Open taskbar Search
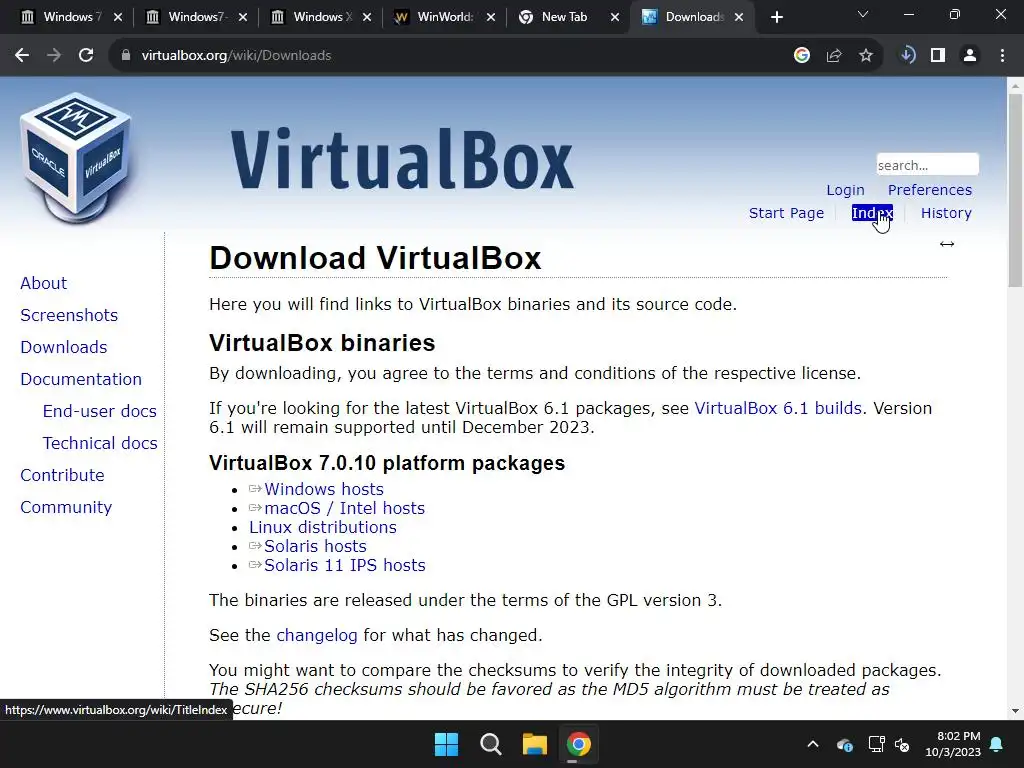 point(490,744)
